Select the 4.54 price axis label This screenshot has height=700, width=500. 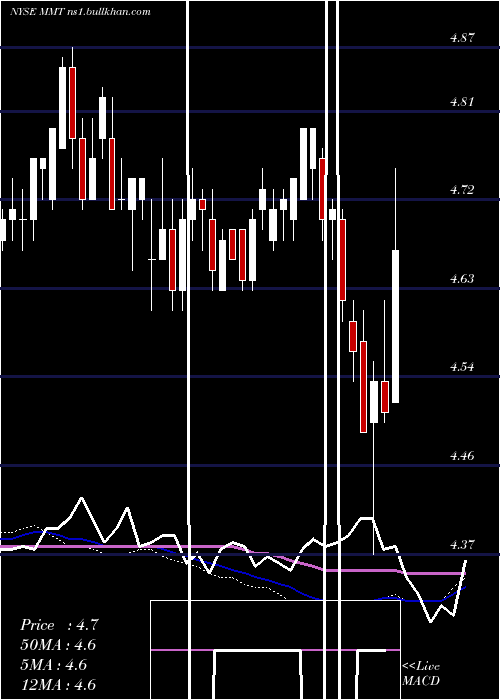click(462, 367)
